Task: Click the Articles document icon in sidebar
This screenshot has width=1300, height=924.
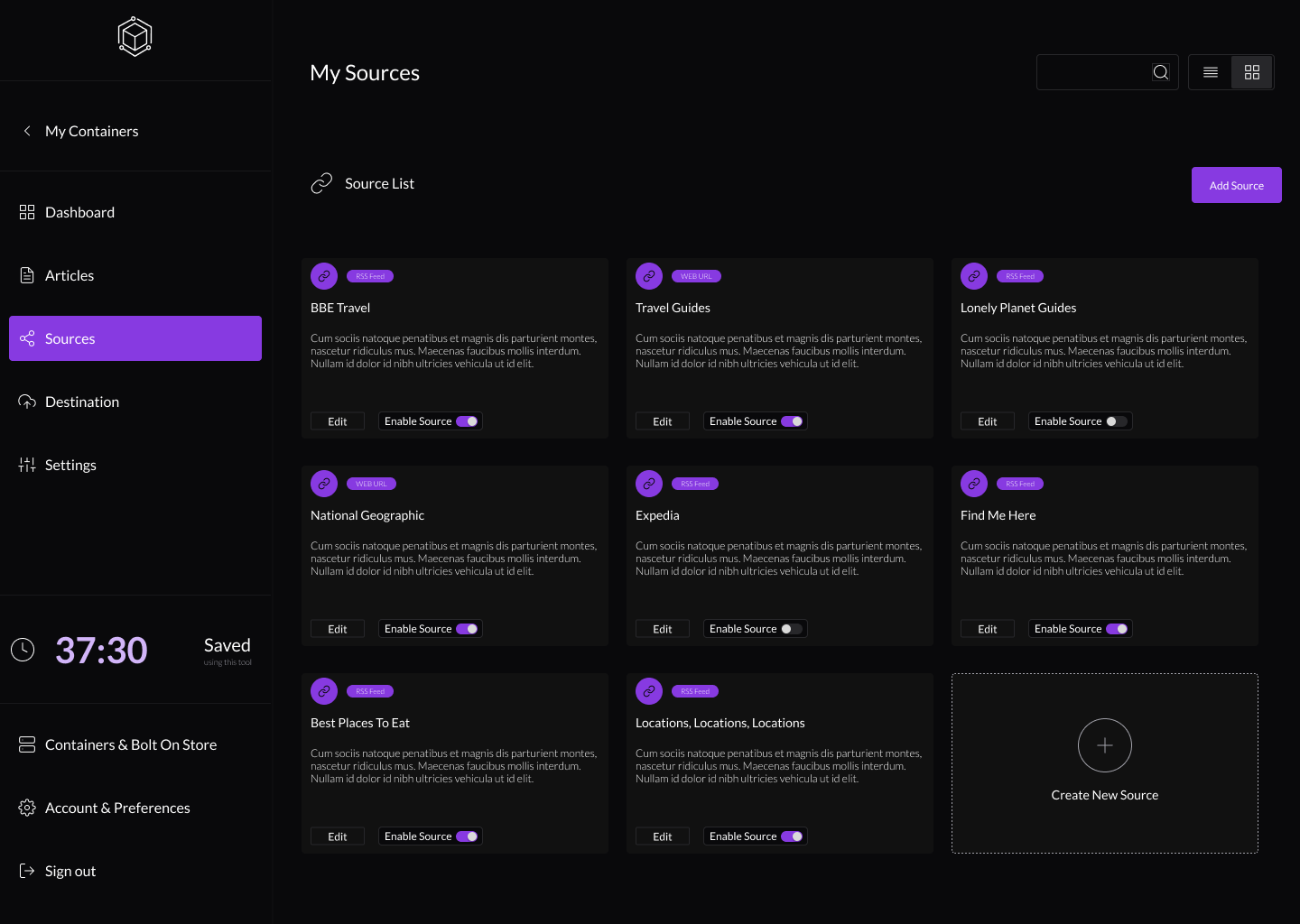Action: [x=27, y=274]
